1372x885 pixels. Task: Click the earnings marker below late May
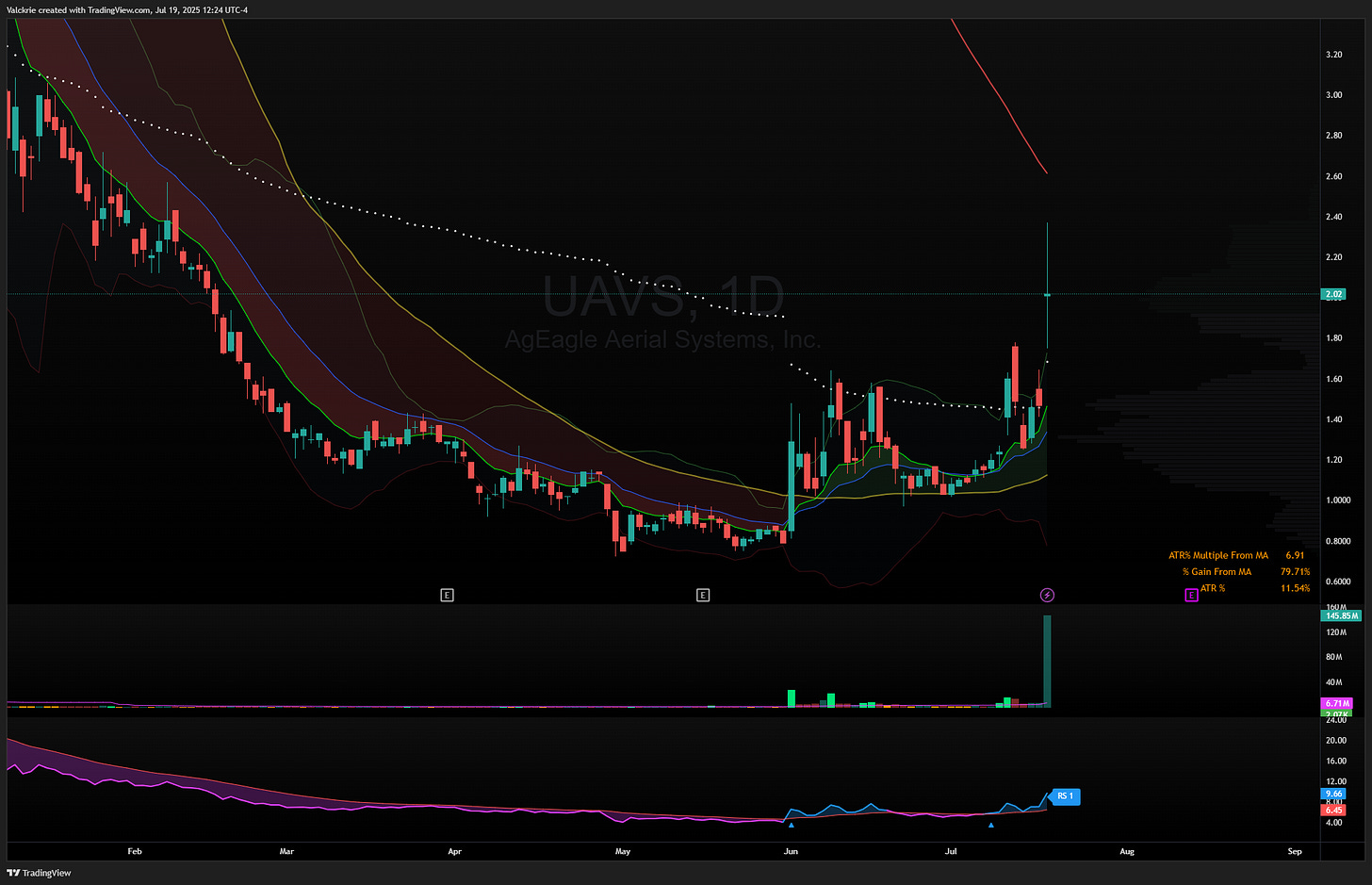703,595
